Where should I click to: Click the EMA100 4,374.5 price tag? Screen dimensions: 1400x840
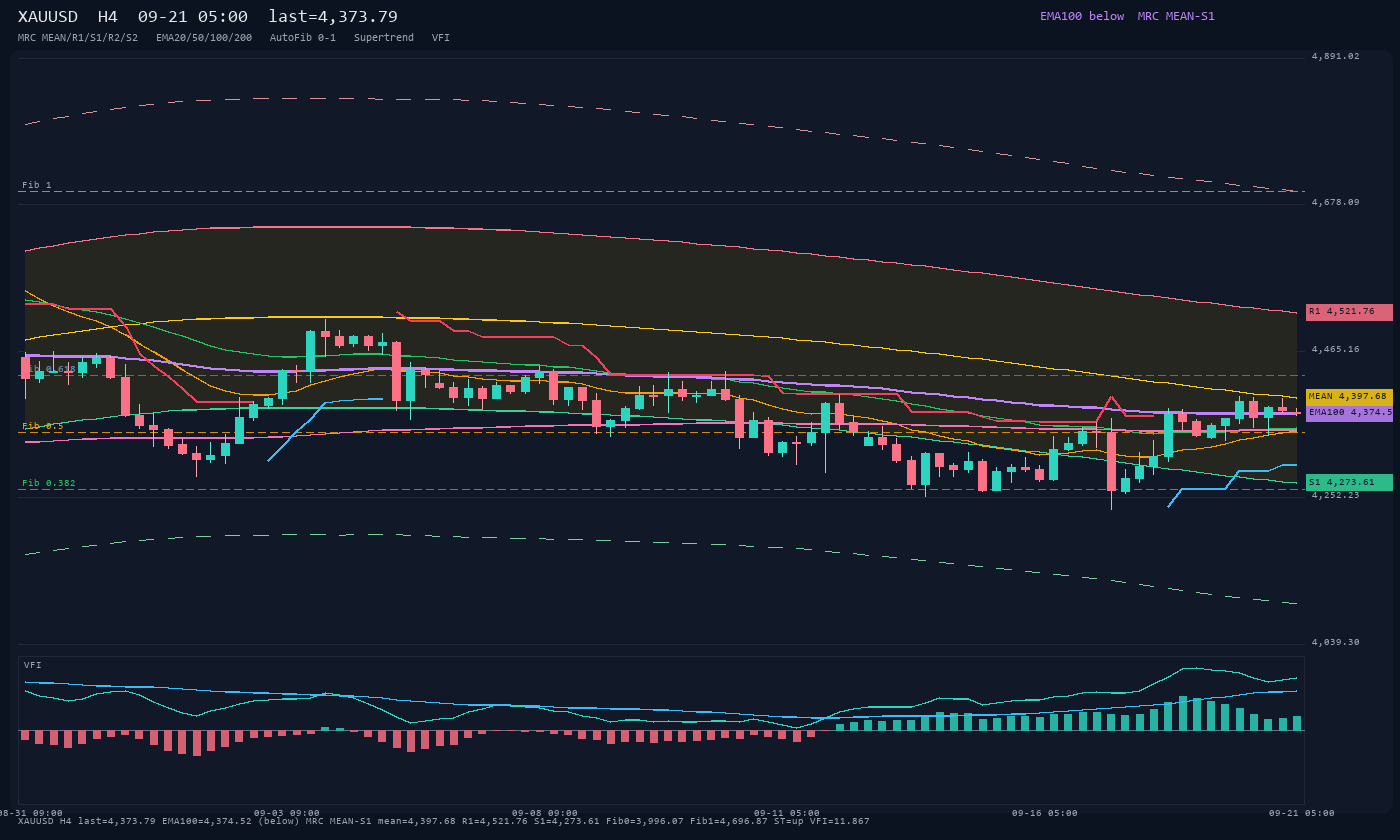coord(1349,413)
